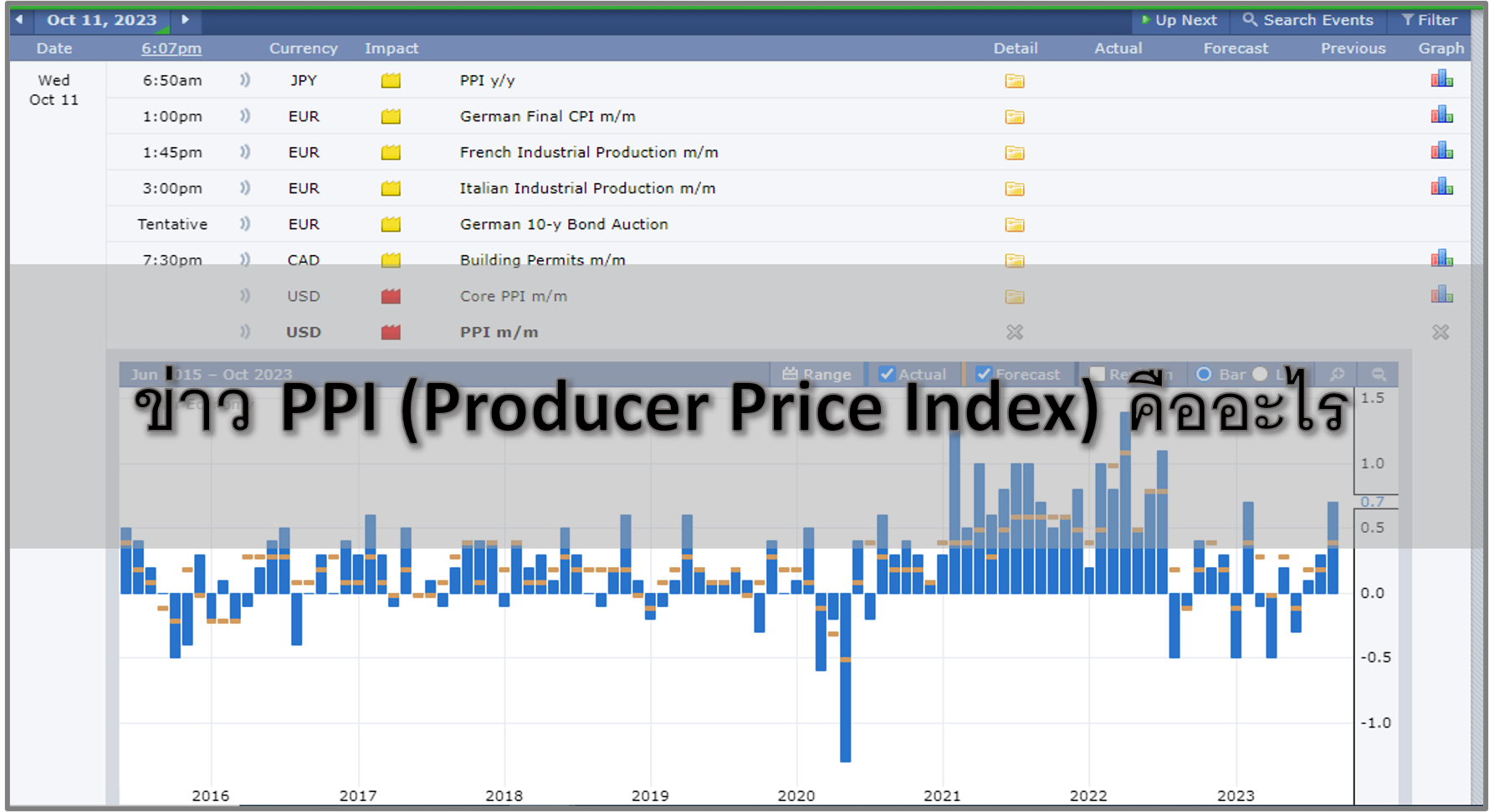This screenshot has height=812, width=1489.
Task: Toggle the Revision series checkbox
Action: [1098, 375]
